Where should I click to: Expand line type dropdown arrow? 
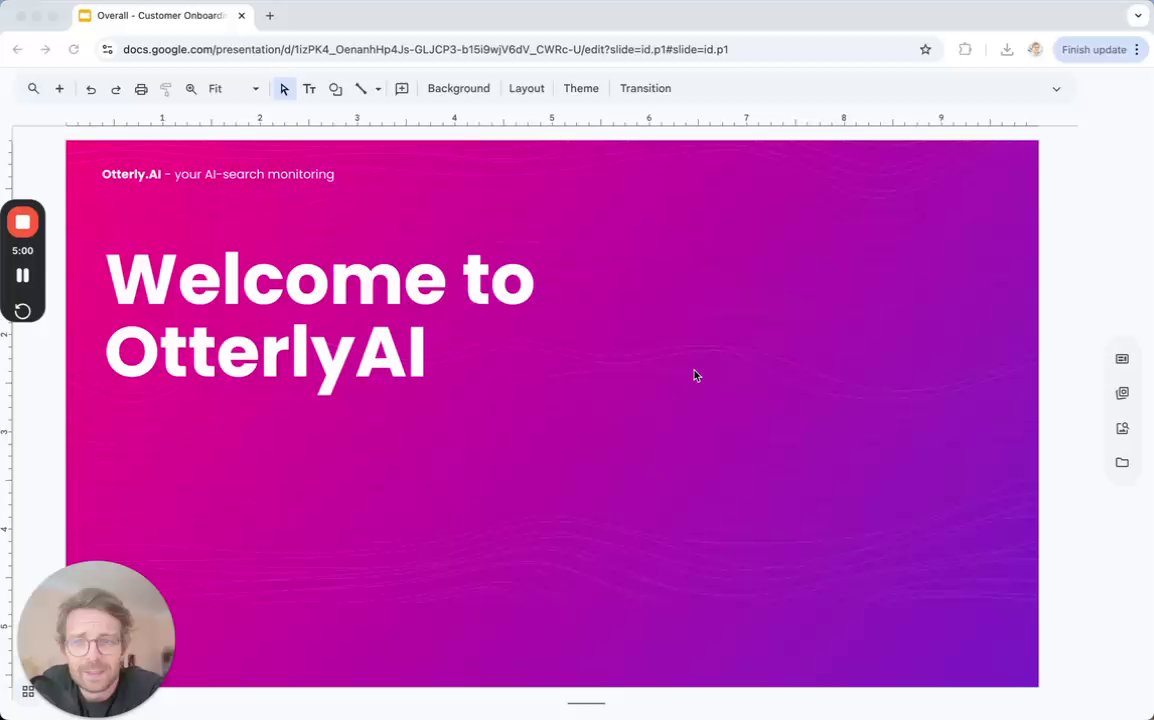tap(378, 89)
